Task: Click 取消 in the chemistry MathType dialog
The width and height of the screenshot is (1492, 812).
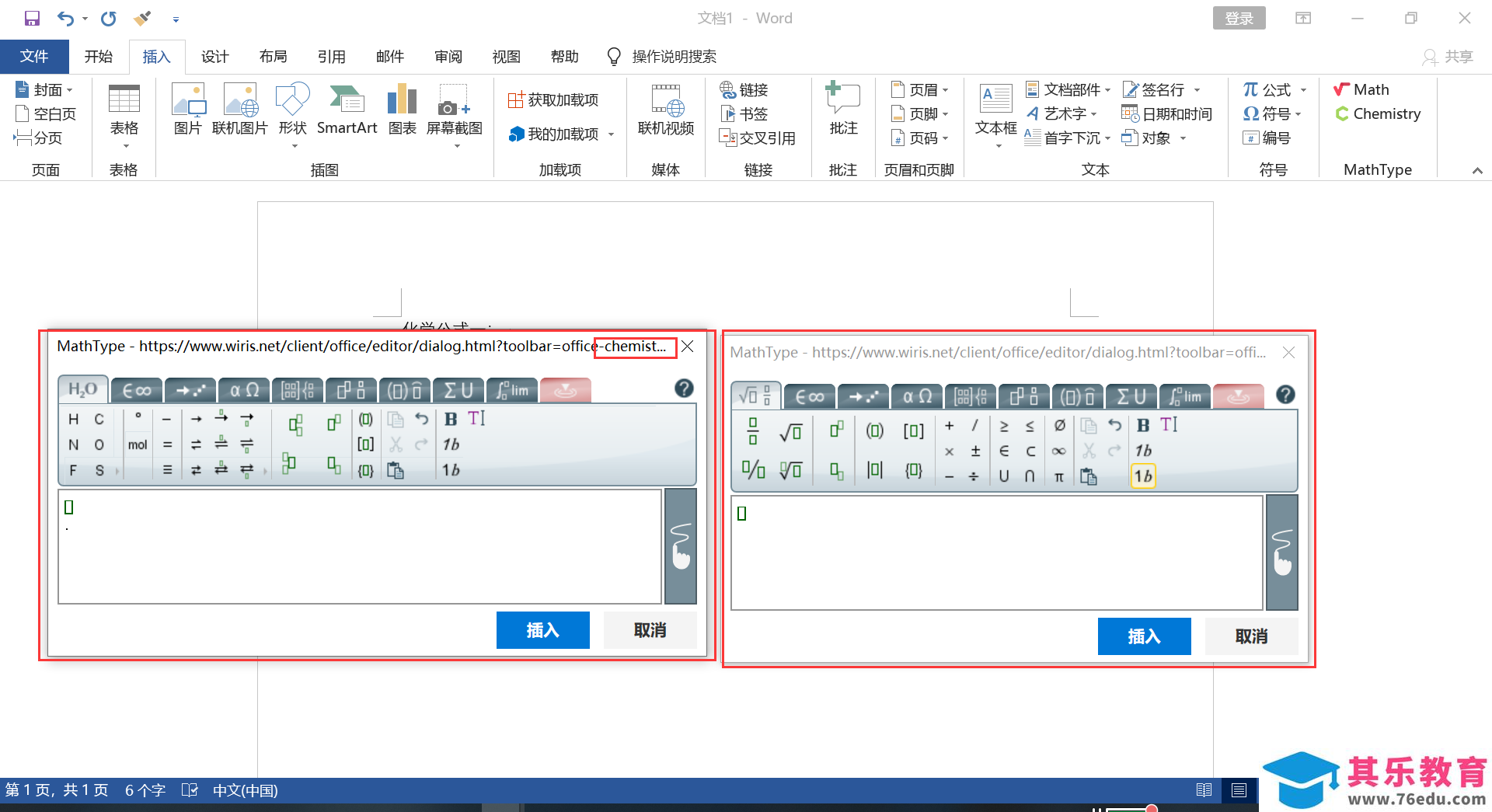Action: [650, 630]
